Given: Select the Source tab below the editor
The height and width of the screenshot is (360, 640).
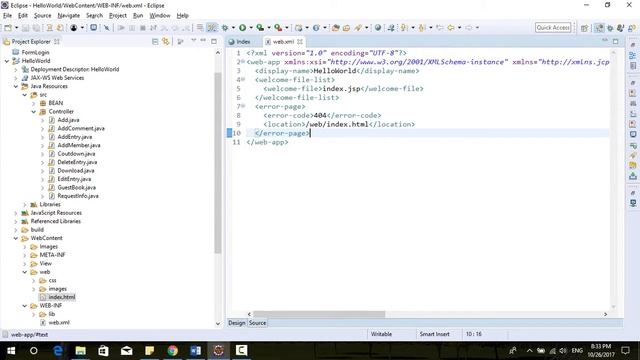Looking at the screenshot, I should click(x=258, y=323).
